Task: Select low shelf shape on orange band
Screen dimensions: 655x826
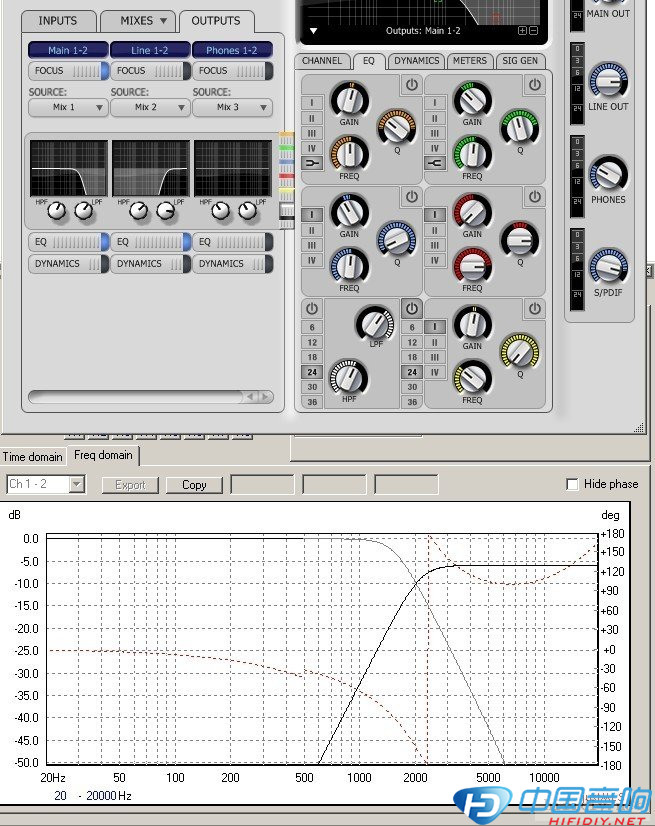Action: [x=312, y=162]
